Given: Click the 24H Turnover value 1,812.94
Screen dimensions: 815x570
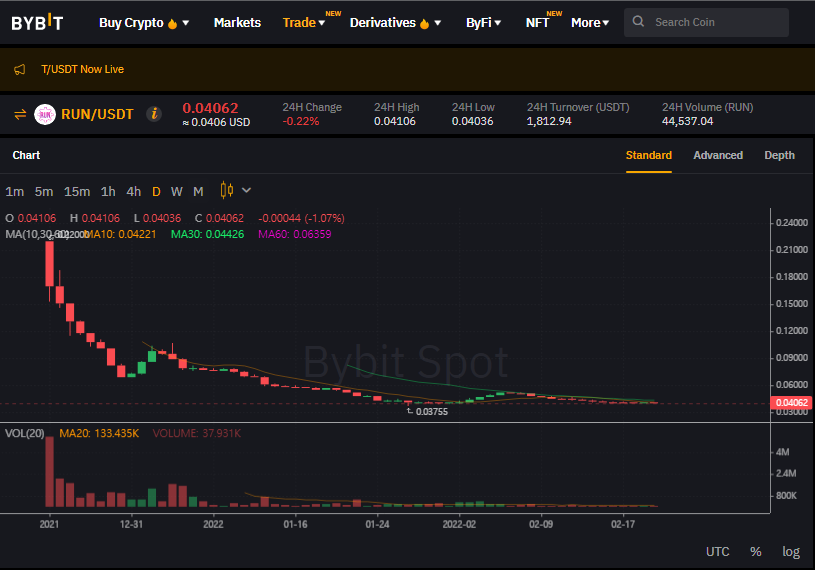Looking at the screenshot, I should 549,122.
